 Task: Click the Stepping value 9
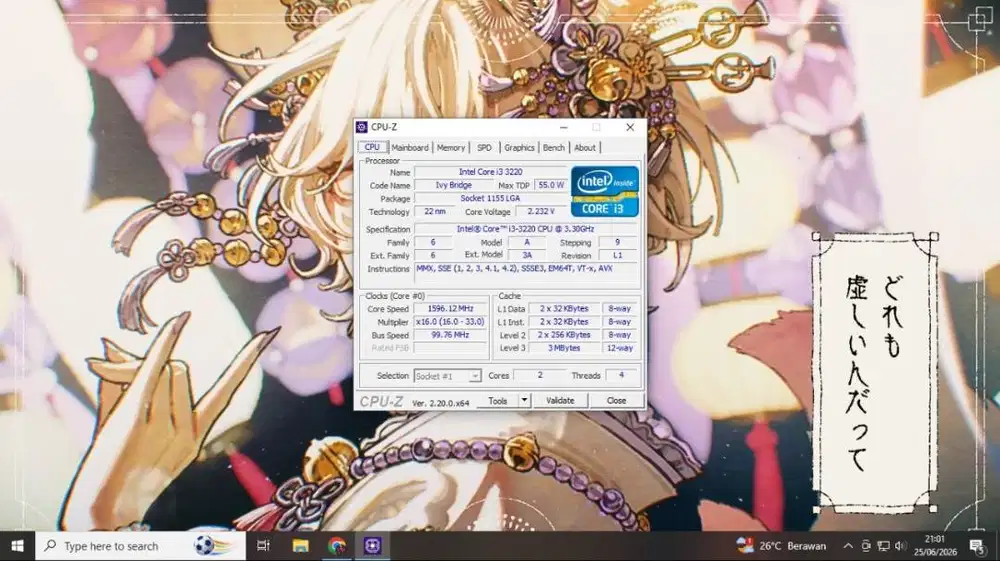[x=617, y=242]
